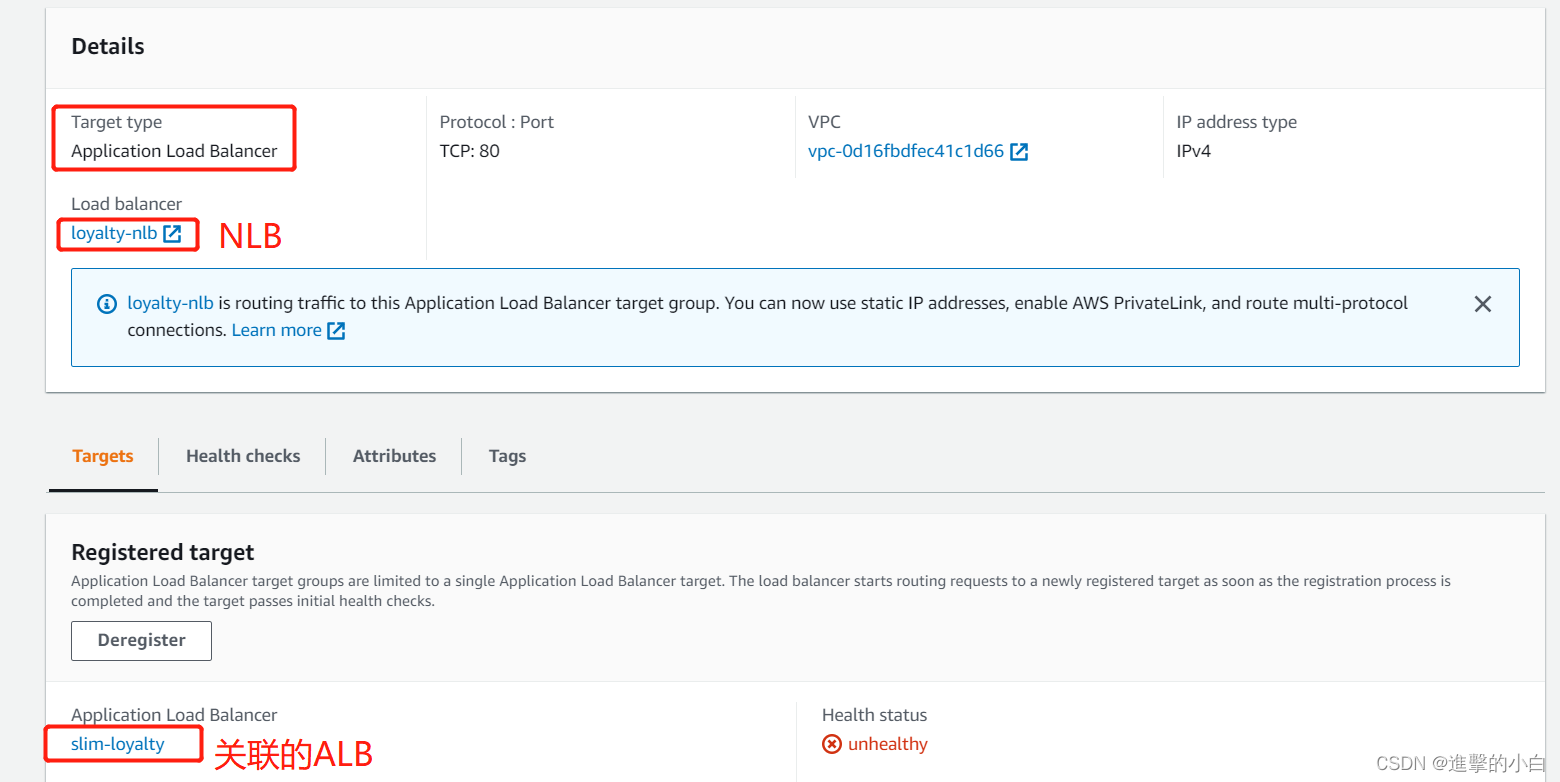Screen dimensions: 1560x782
Task: Switch to the Health checks tab
Action: 243,456
